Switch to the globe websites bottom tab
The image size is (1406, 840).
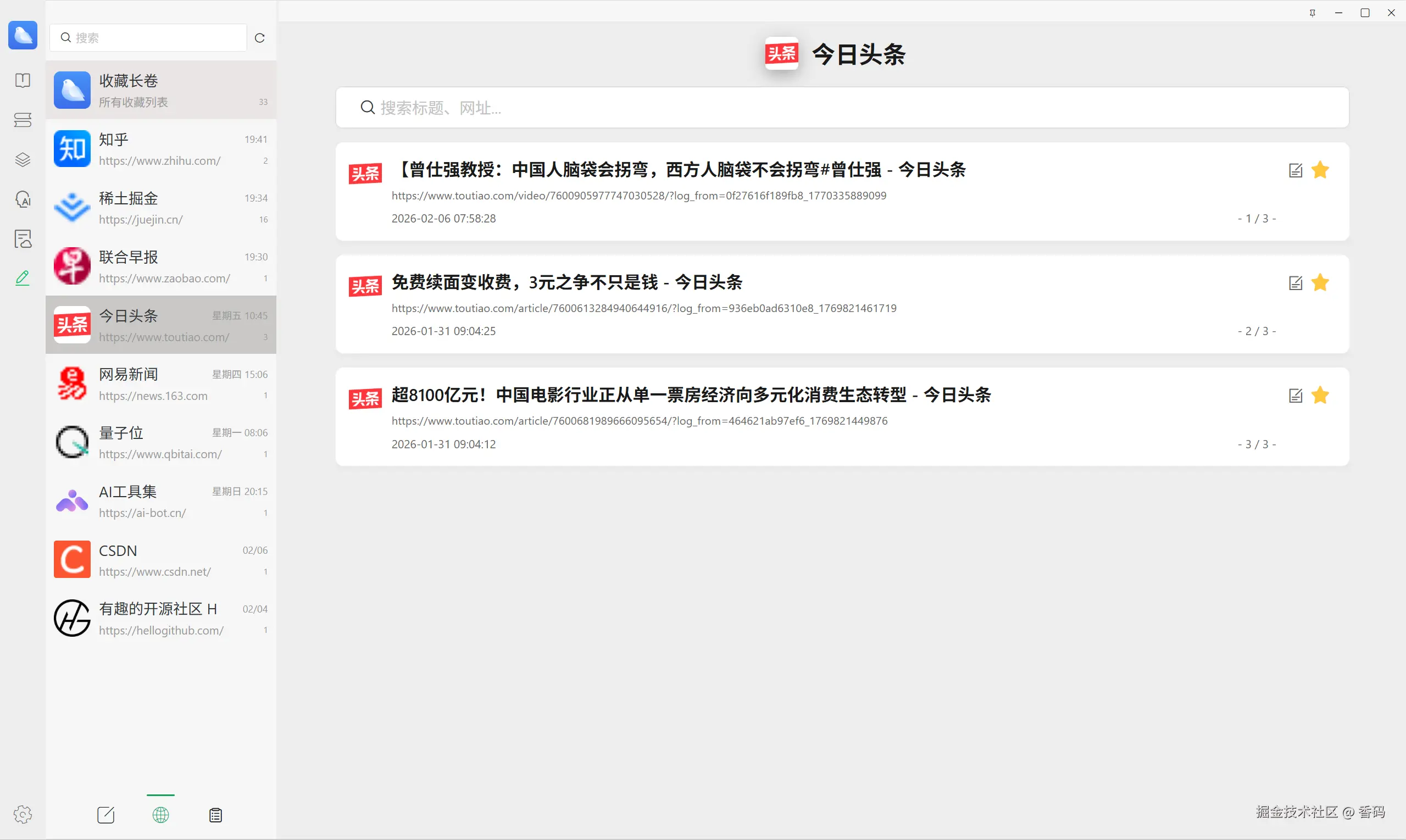pos(161,815)
